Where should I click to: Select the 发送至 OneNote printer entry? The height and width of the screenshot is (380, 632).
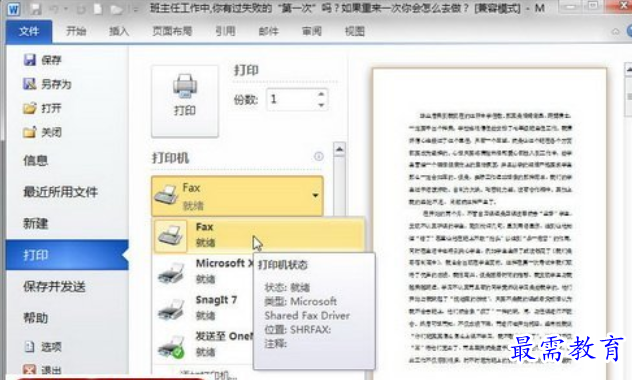204,344
